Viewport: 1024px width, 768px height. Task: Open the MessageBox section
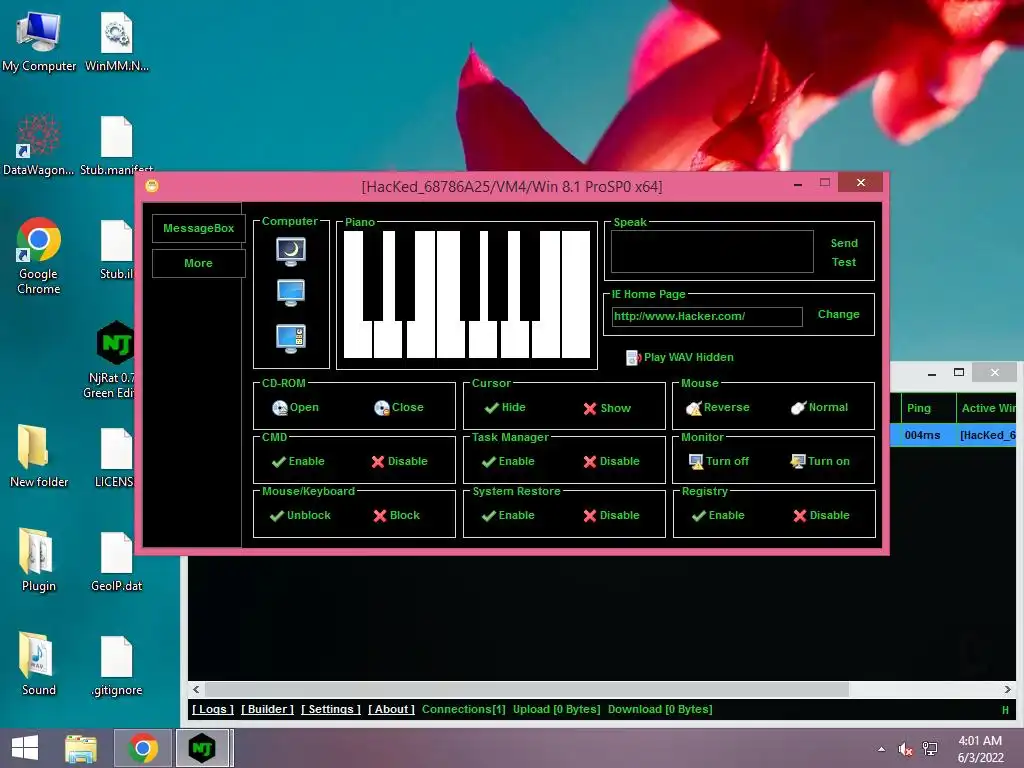point(199,229)
